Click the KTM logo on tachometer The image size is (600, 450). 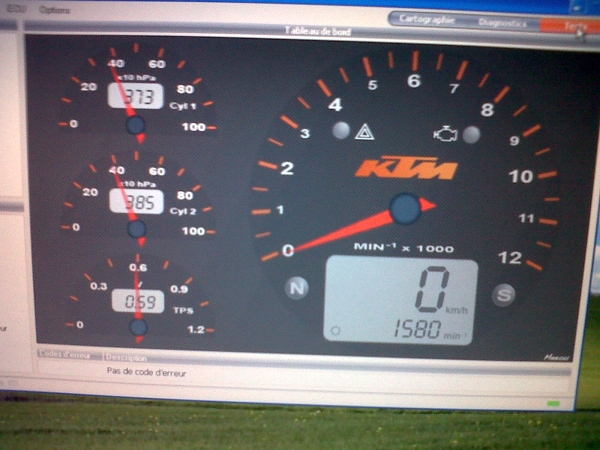[x=406, y=168]
